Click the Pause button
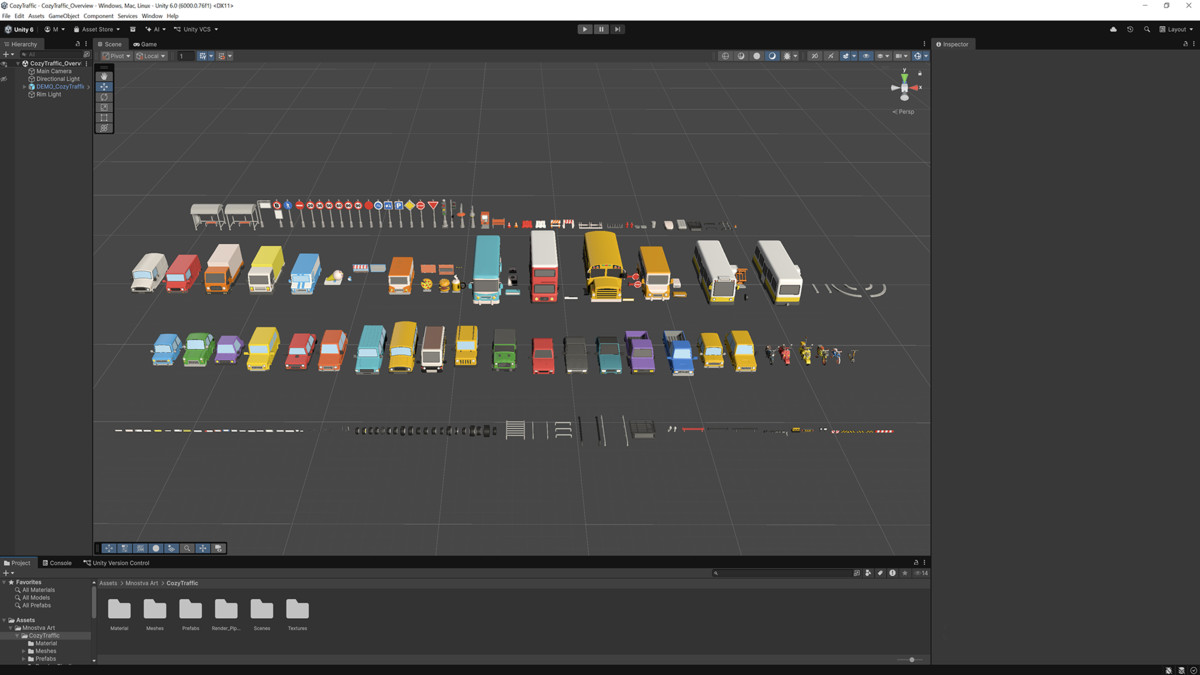This screenshot has width=1200, height=675. pyautogui.click(x=601, y=29)
